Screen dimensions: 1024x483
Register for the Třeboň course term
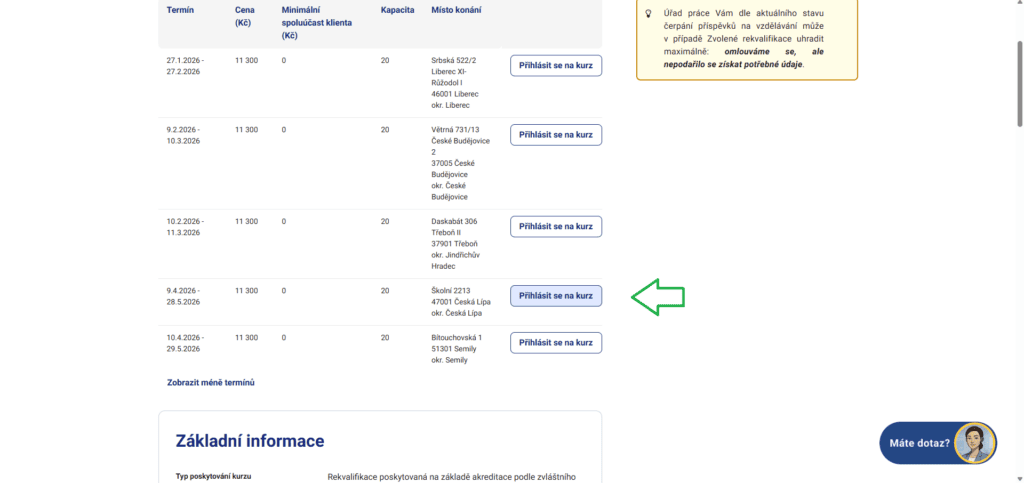click(556, 226)
